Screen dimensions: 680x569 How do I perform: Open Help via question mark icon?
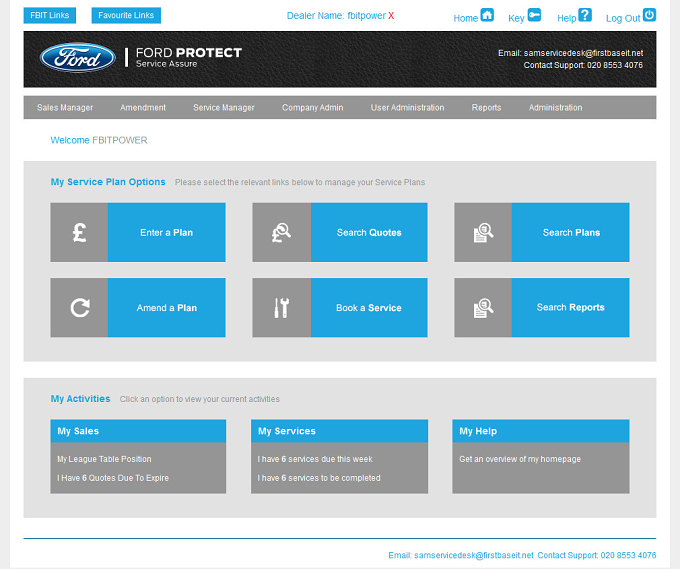tap(585, 15)
